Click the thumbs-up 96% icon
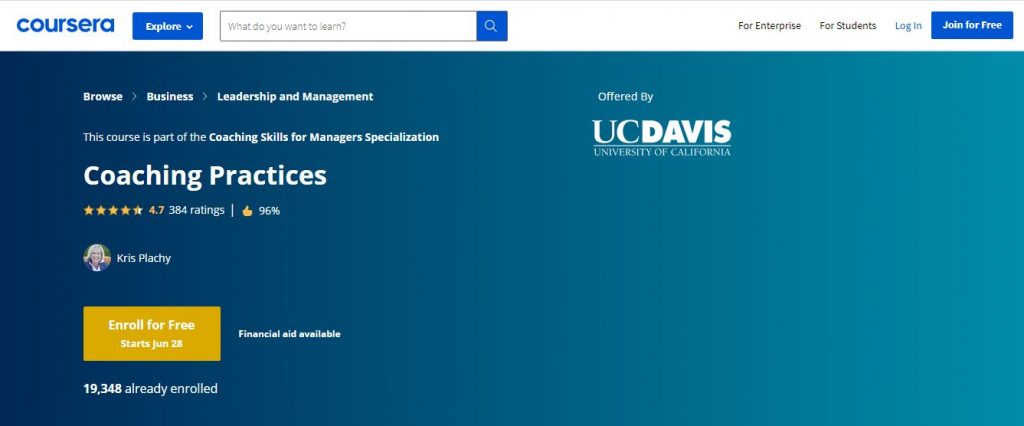Screen dimensions: 1024x426 pyautogui.click(x=247, y=211)
